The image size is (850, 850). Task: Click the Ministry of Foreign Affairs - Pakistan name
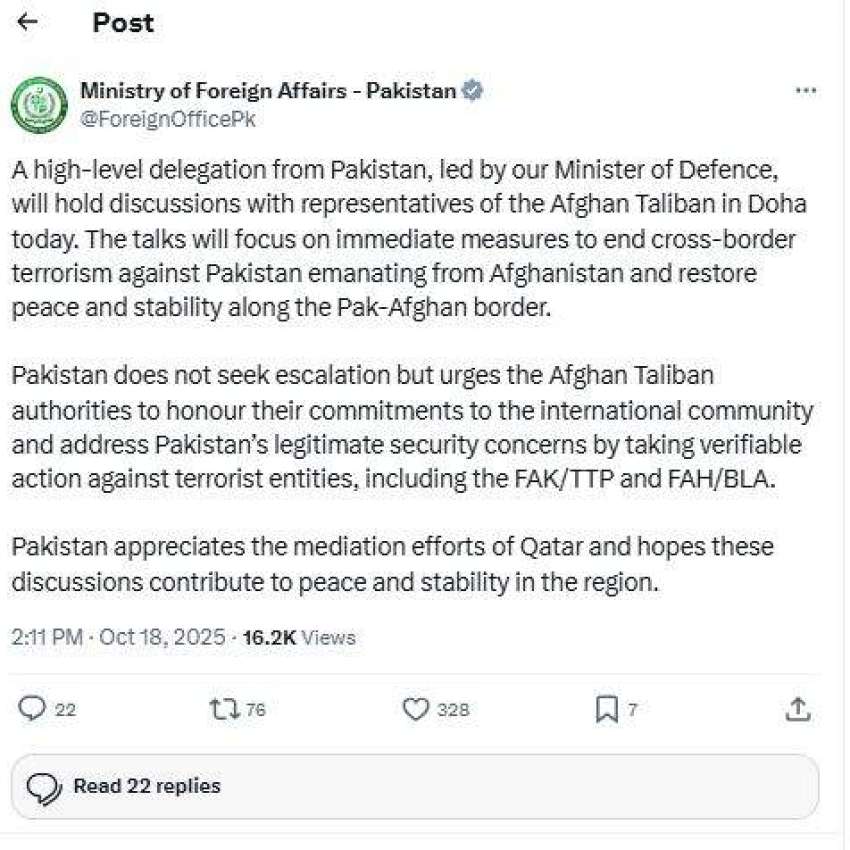pyautogui.click(x=267, y=91)
